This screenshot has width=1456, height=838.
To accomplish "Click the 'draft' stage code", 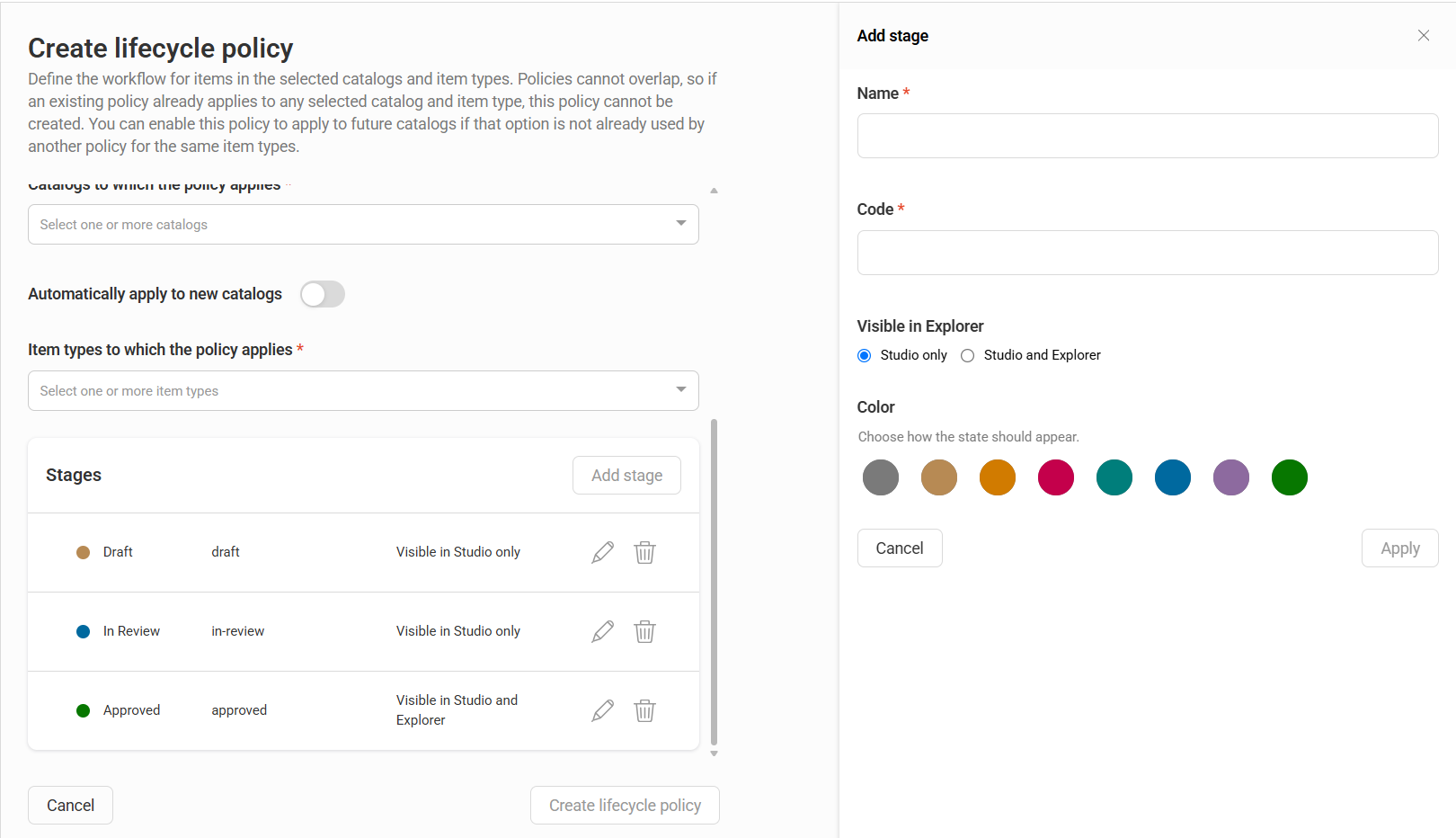I will click(226, 552).
